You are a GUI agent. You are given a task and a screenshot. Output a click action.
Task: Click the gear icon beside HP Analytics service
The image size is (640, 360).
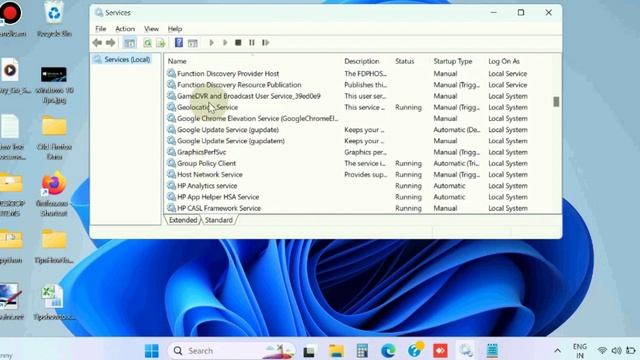point(171,185)
